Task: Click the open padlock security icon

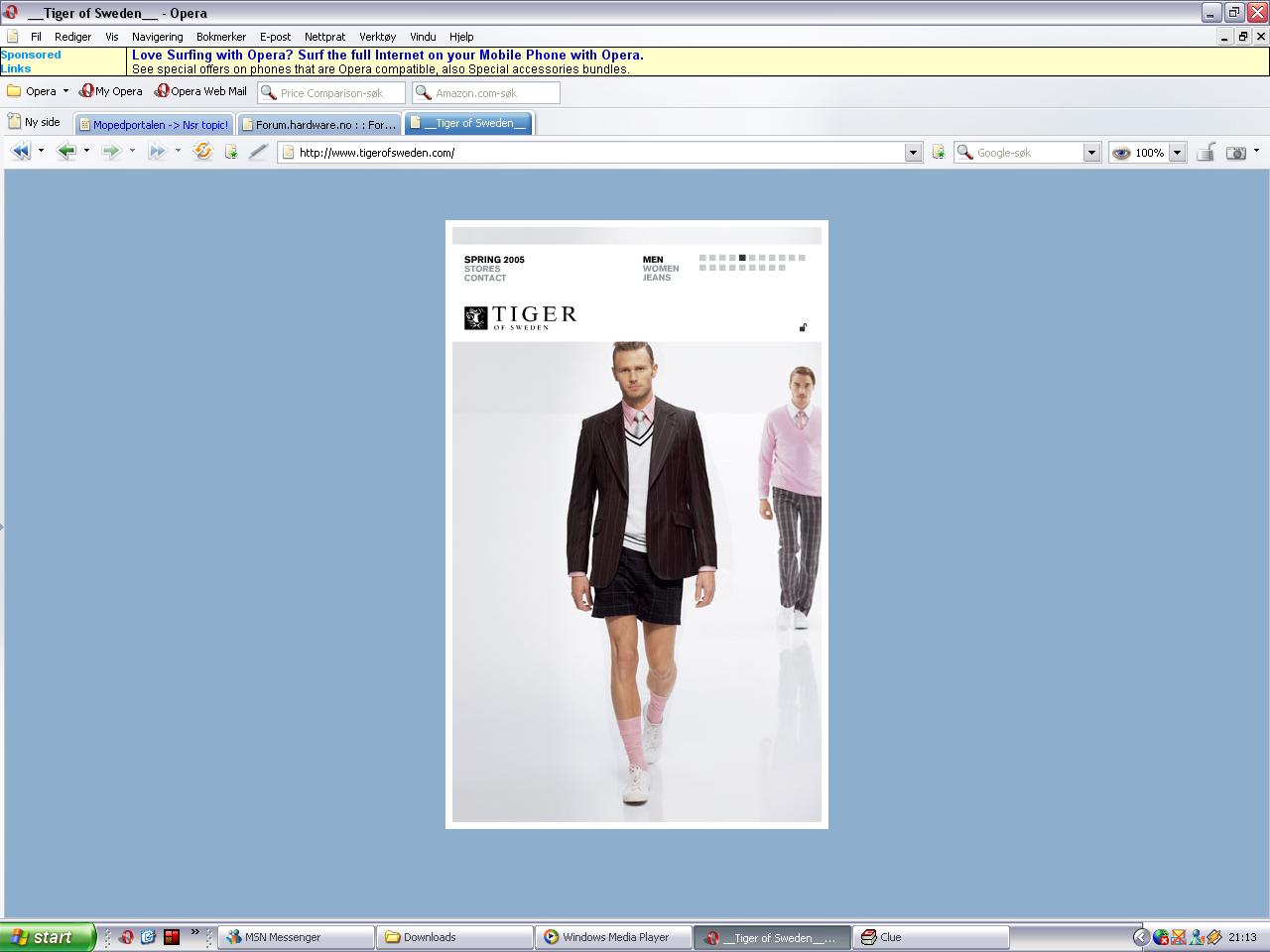Action: (1206, 152)
